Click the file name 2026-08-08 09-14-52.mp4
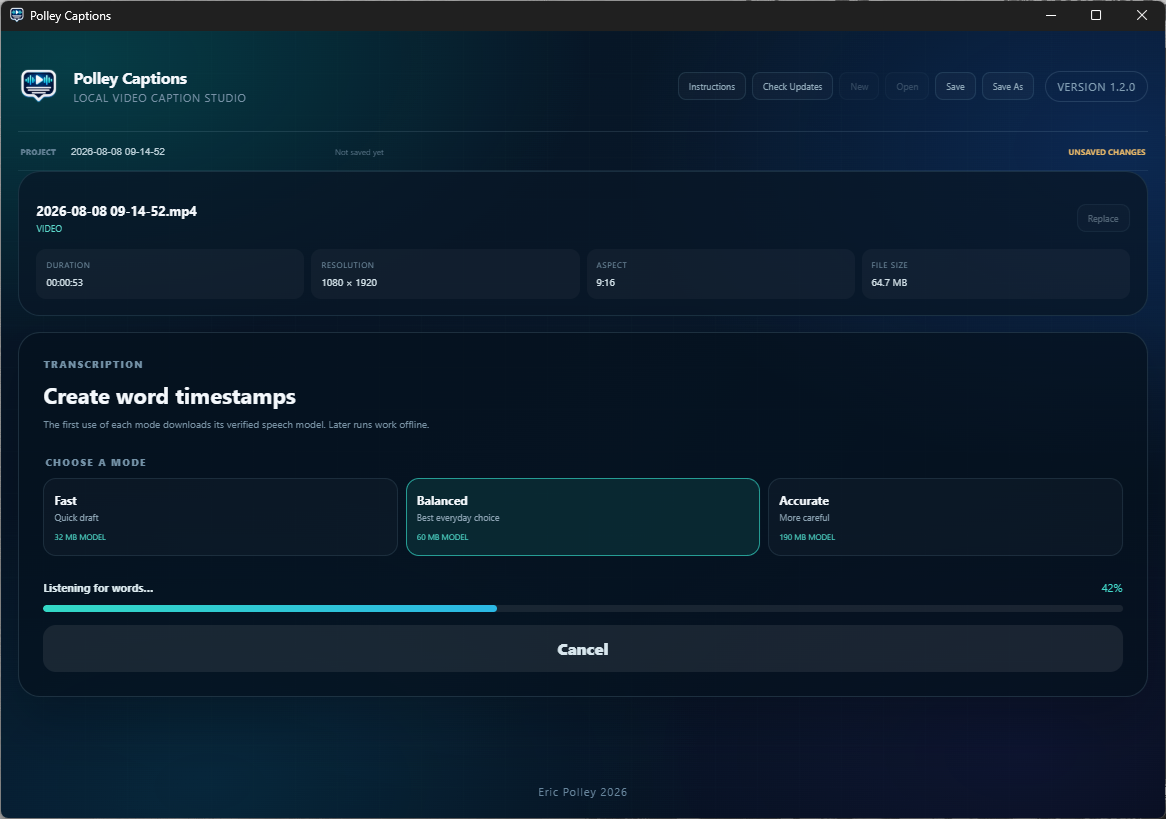The image size is (1166, 819). tap(116, 211)
